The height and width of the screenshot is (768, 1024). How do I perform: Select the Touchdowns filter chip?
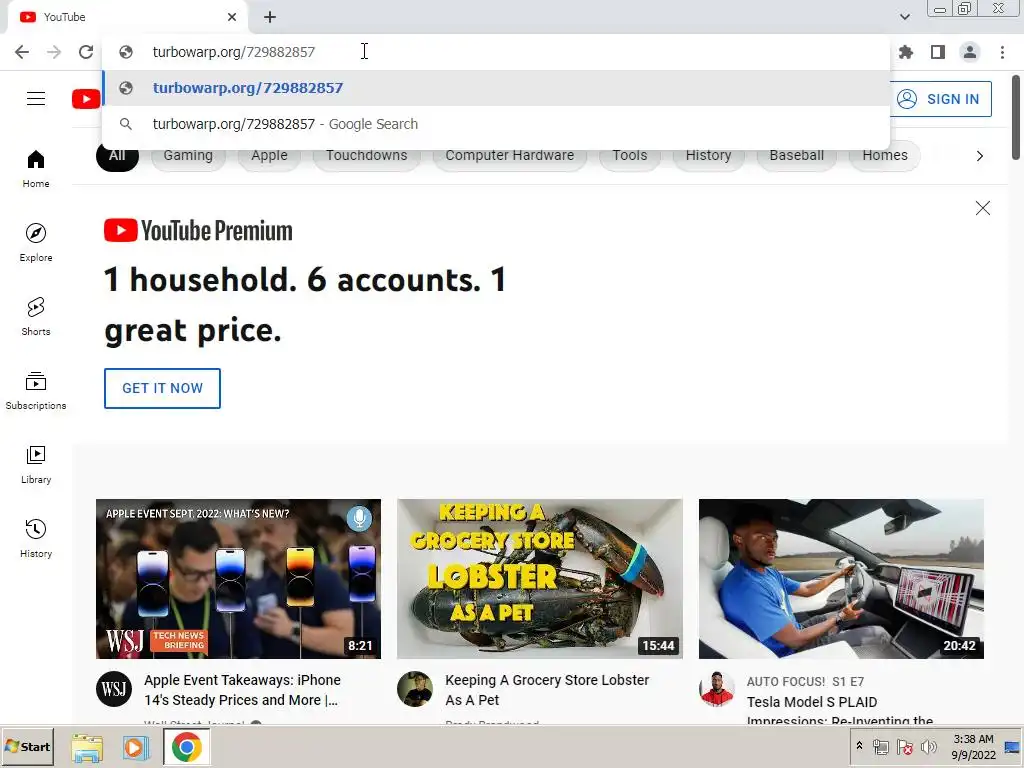[366, 155]
